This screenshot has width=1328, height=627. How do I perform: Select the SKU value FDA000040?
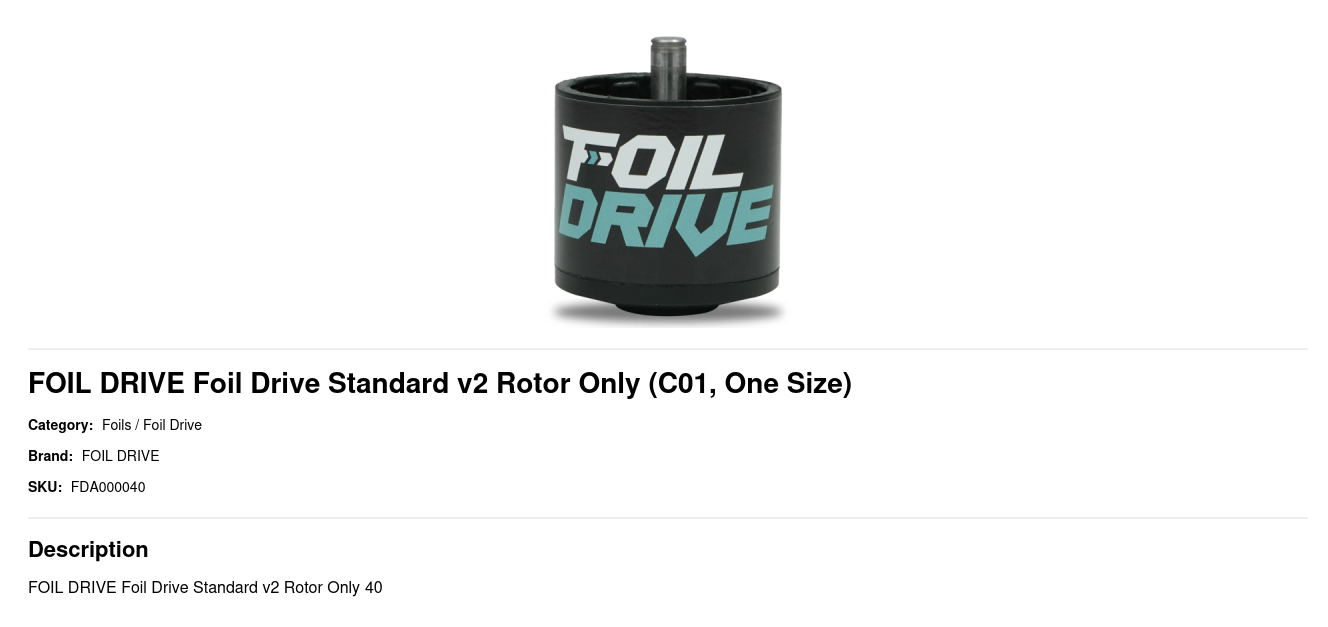pyautogui.click(x=108, y=487)
